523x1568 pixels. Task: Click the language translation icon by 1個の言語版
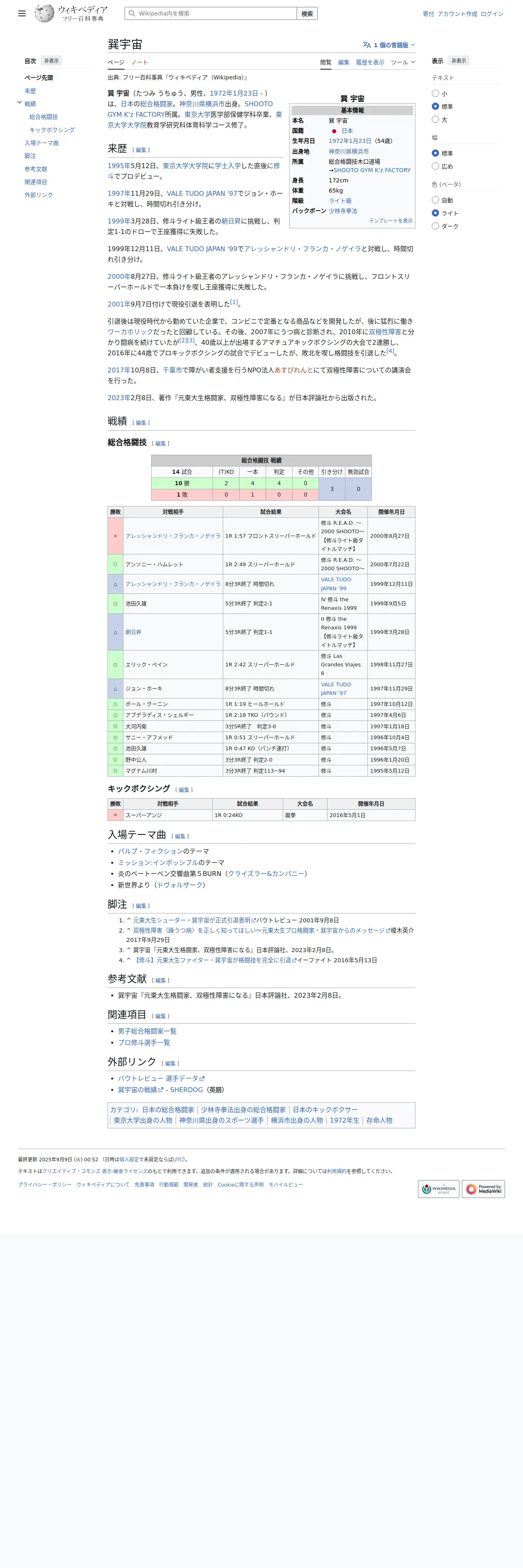[x=367, y=45]
